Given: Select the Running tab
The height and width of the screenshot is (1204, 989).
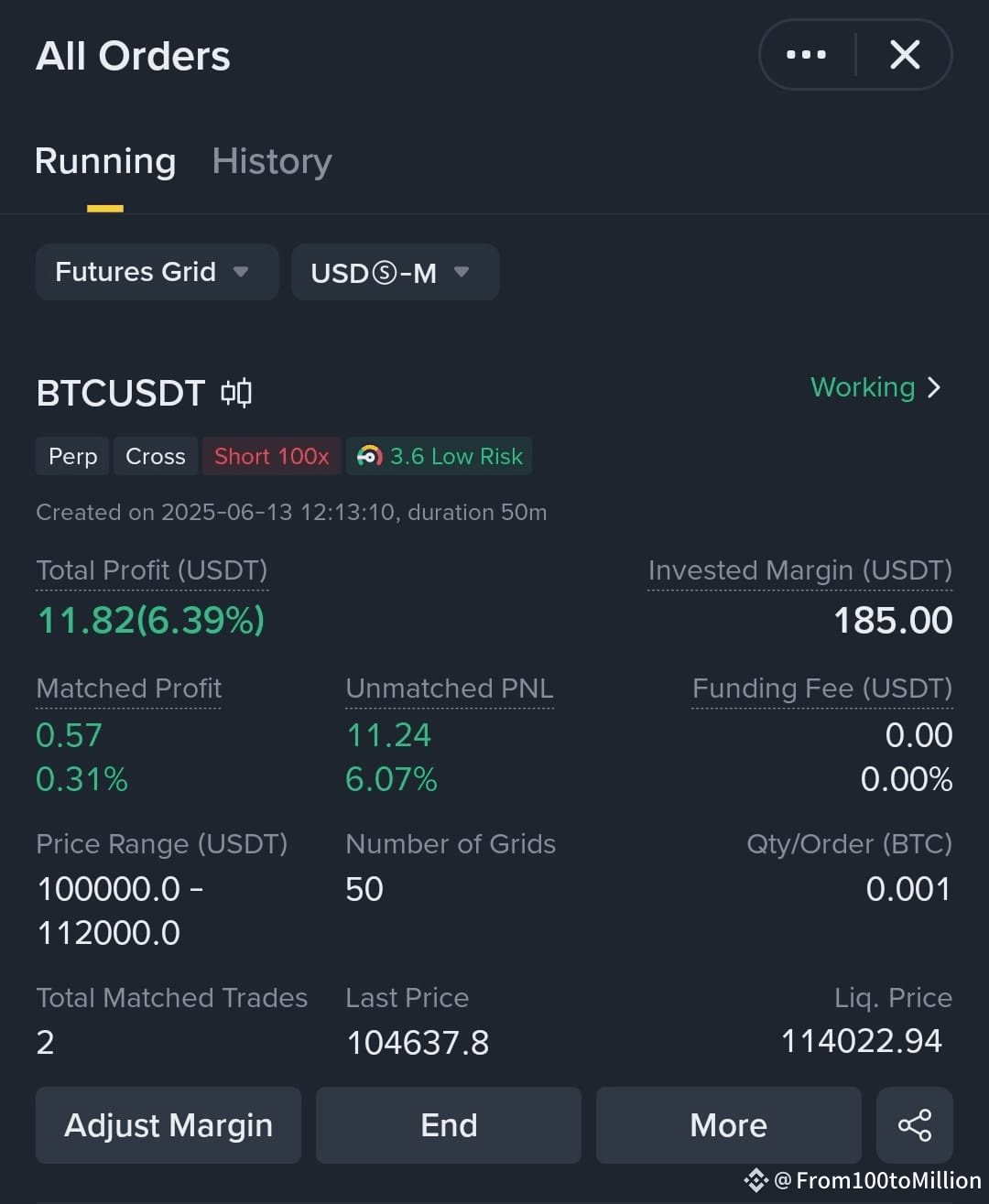Looking at the screenshot, I should pos(105,161).
